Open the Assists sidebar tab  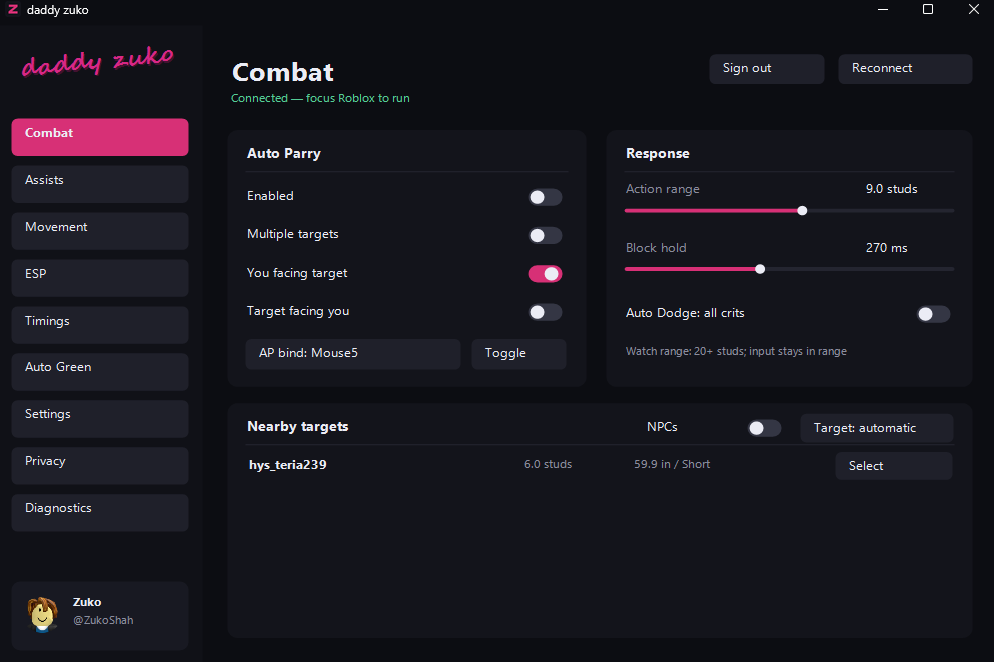(x=100, y=184)
